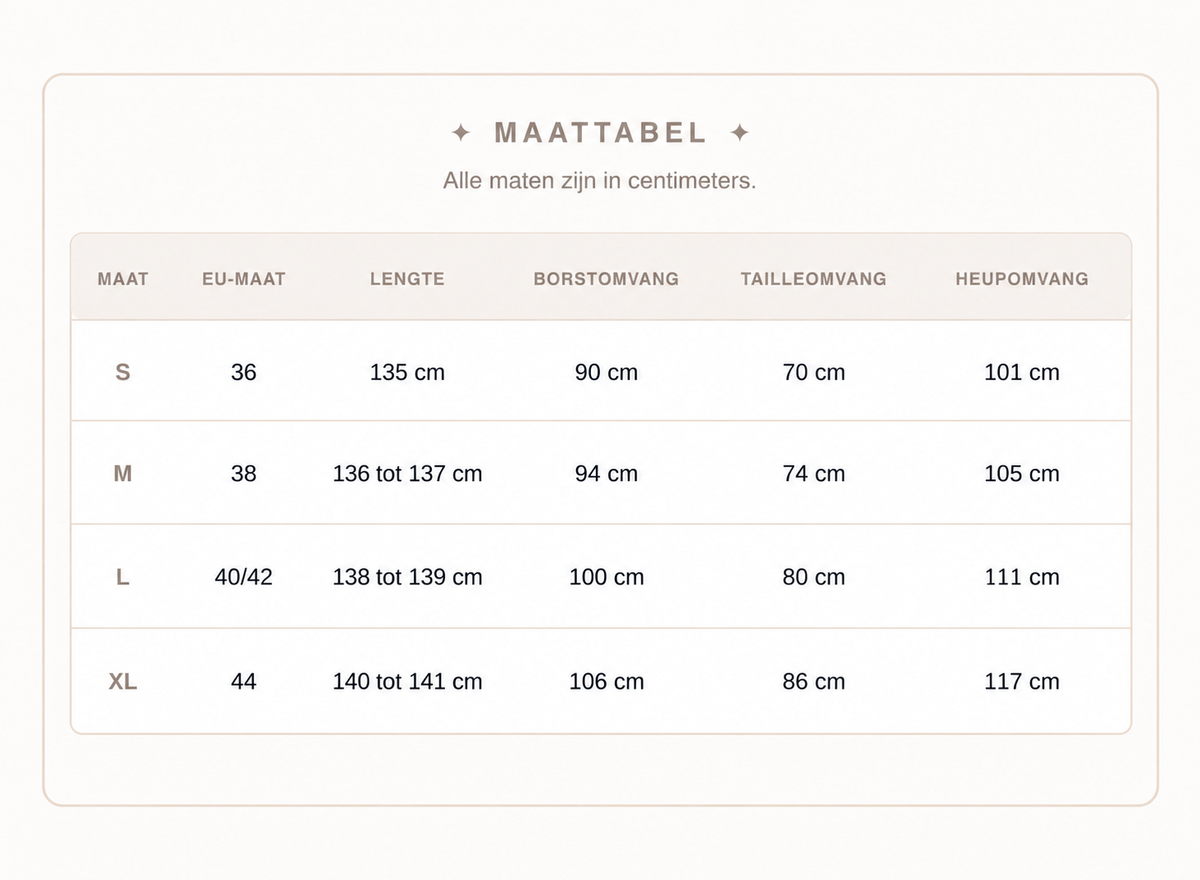
Task: Select the "74 cm" waist cell
Action: 814,474
